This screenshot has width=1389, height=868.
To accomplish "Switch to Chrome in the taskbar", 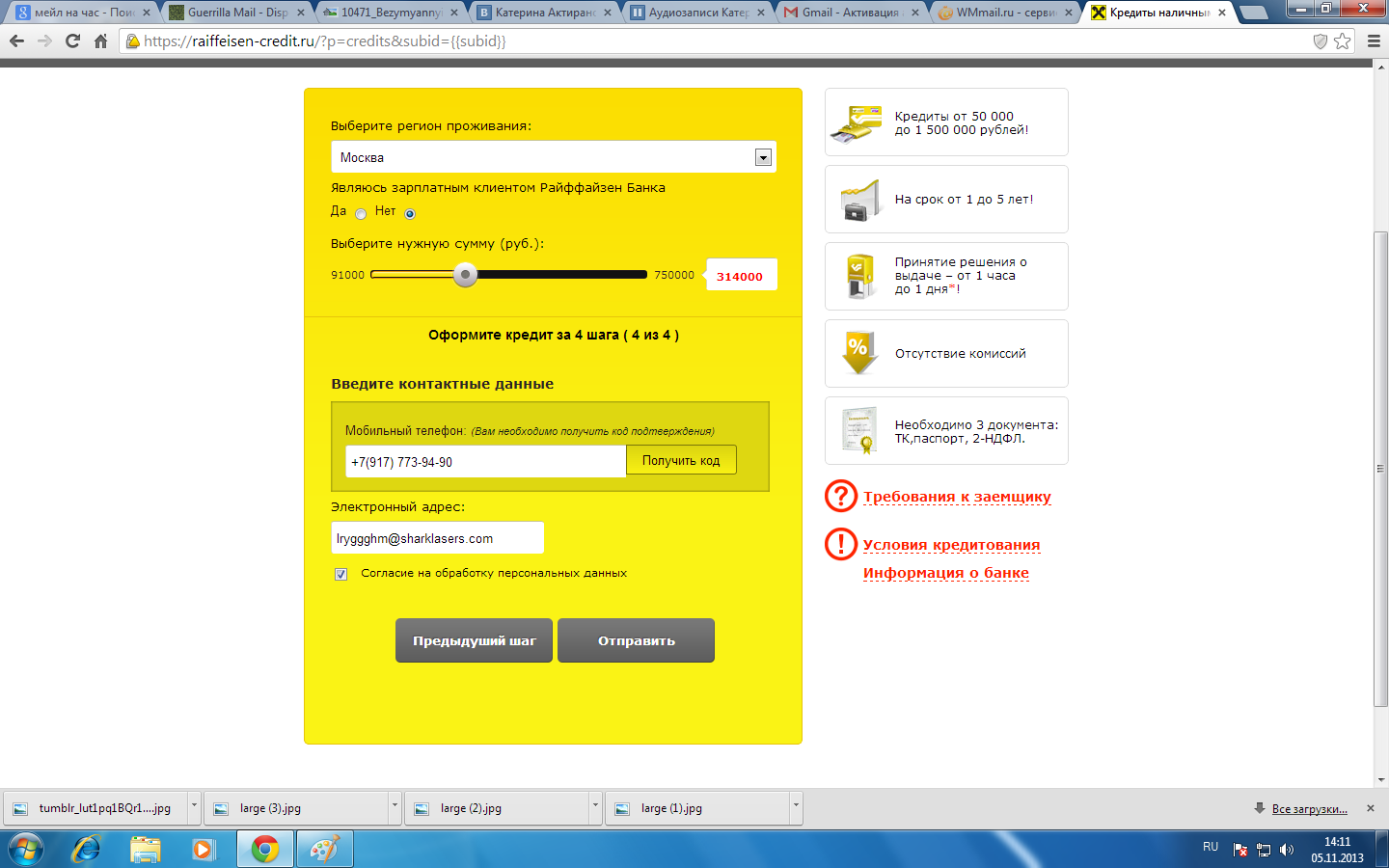I will tap(265, 850).
